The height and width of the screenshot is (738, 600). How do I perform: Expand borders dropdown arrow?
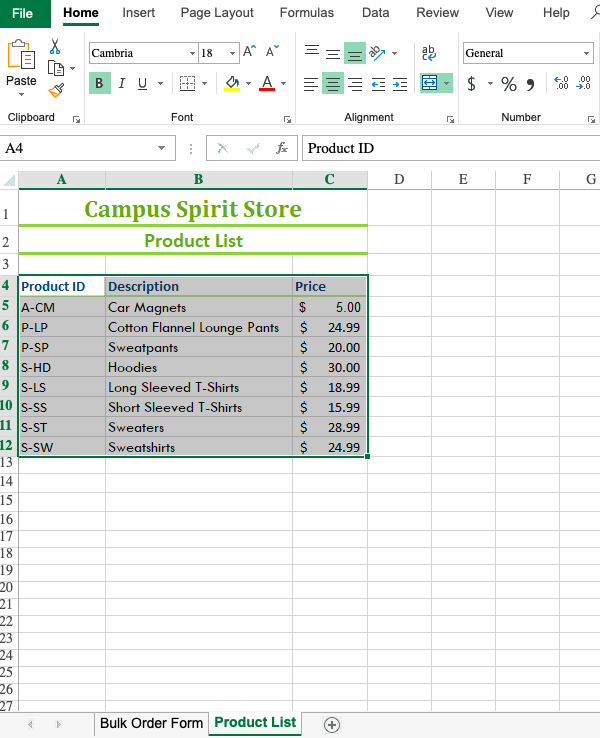pyautogui.click(x=205, y=83)
